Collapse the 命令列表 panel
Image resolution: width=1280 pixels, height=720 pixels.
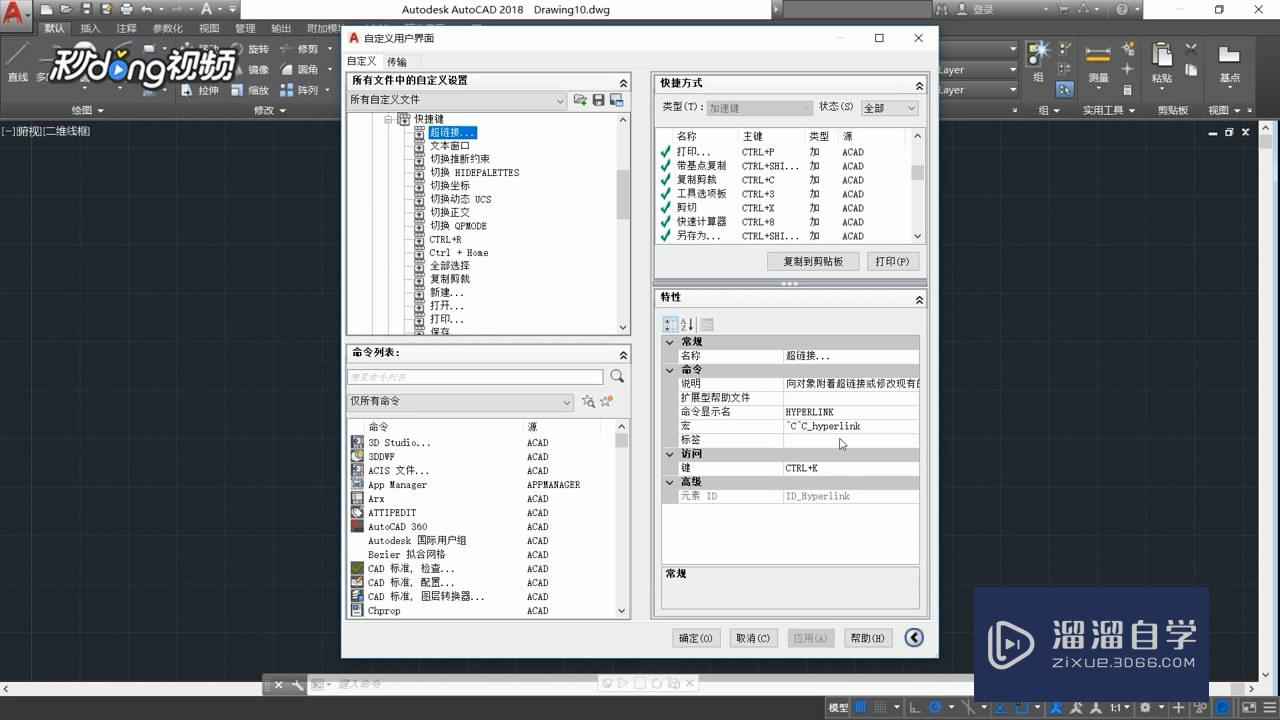(624, 355)
